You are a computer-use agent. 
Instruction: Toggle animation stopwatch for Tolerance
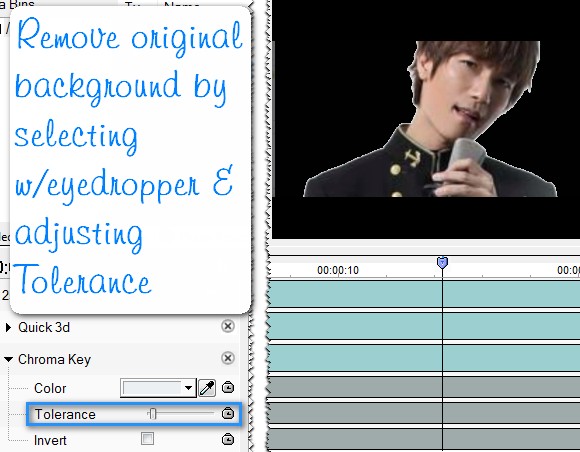pos(228,413)
